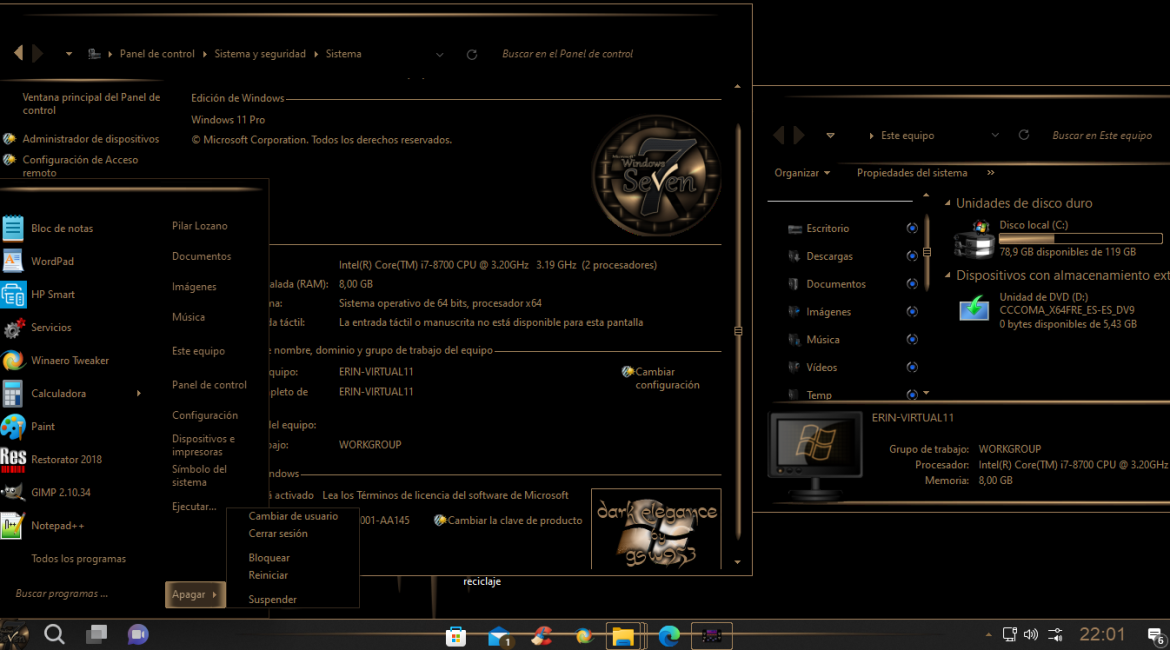
Task: Refresh the Este equipo window
Action: pyautogui.click(x=1023, y=135)
